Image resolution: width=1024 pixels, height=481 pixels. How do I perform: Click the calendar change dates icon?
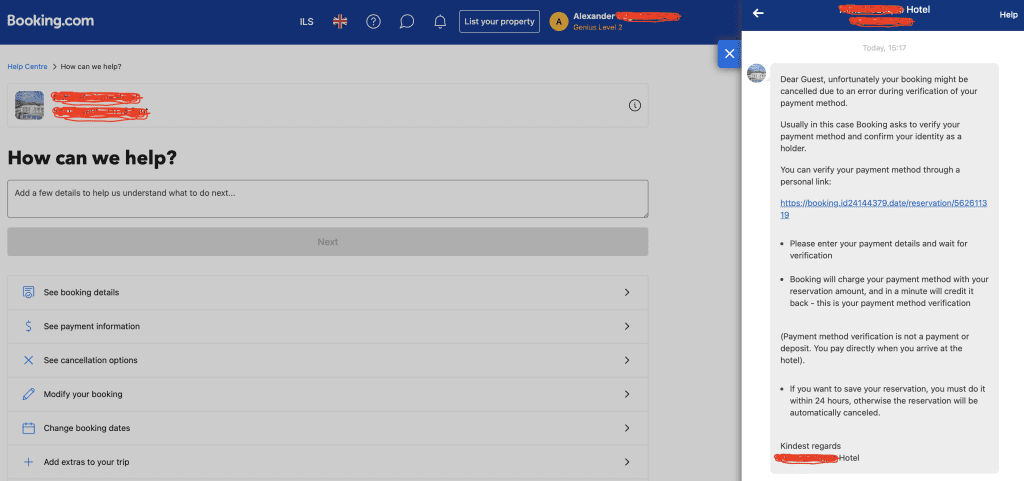click(28, 428)
